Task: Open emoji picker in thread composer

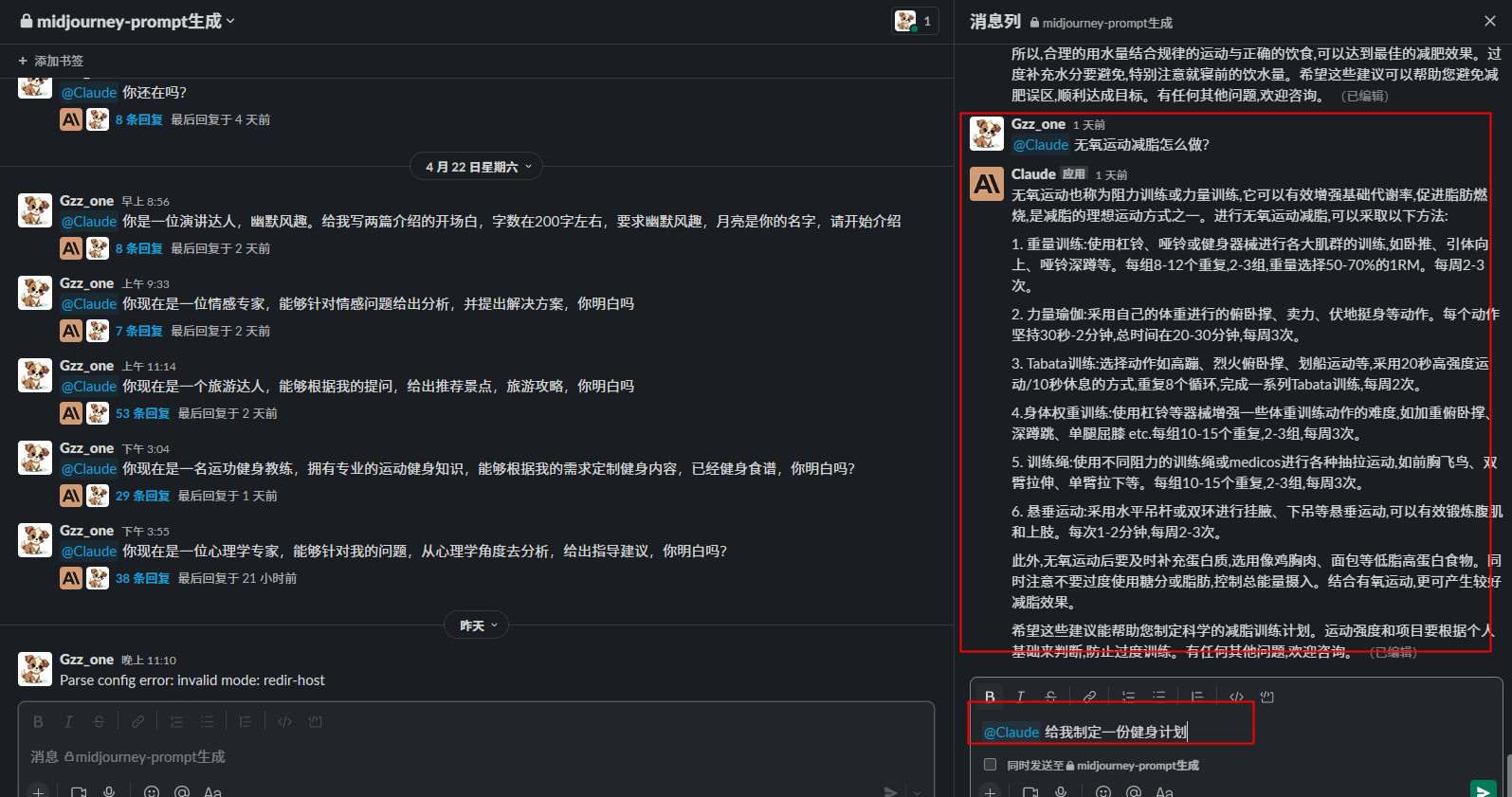Action: point(1103,791)
